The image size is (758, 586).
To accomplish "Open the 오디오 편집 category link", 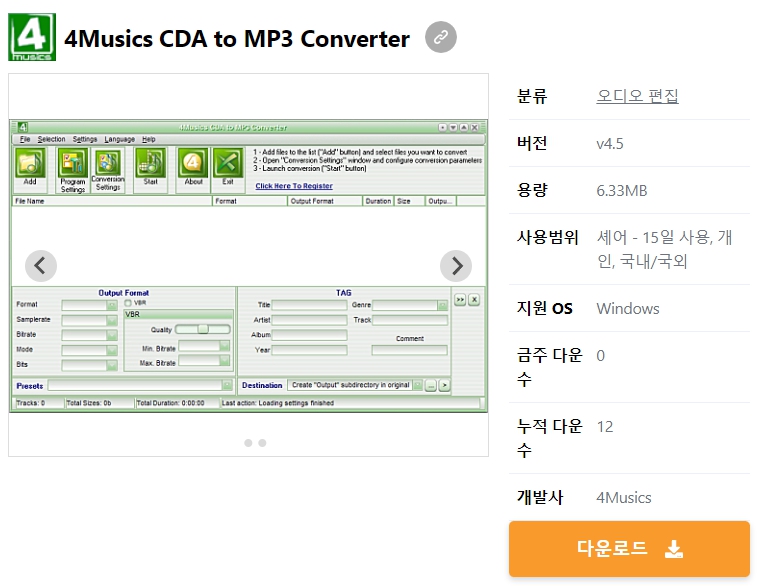I will pyautogui.click(x=637, y=96).
